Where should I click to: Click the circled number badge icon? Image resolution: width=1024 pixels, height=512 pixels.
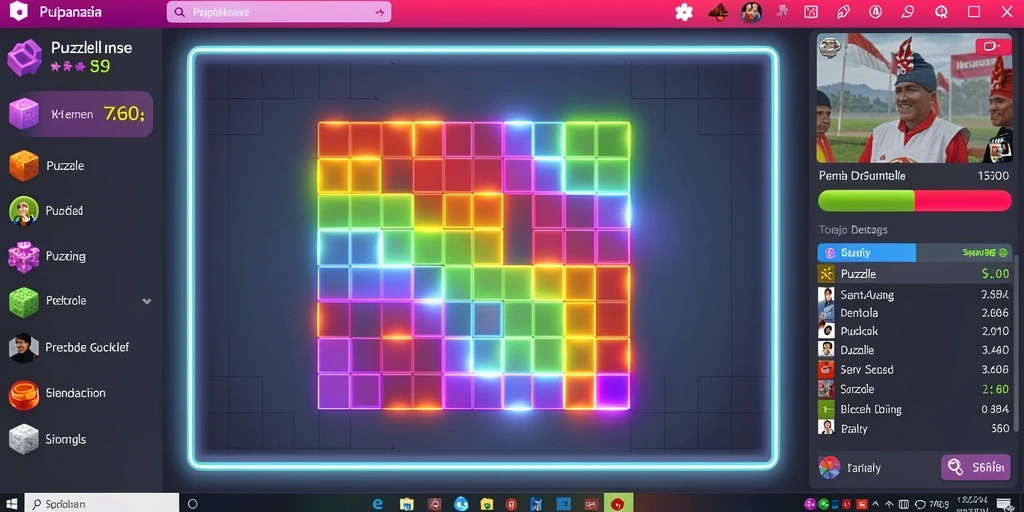876,12
